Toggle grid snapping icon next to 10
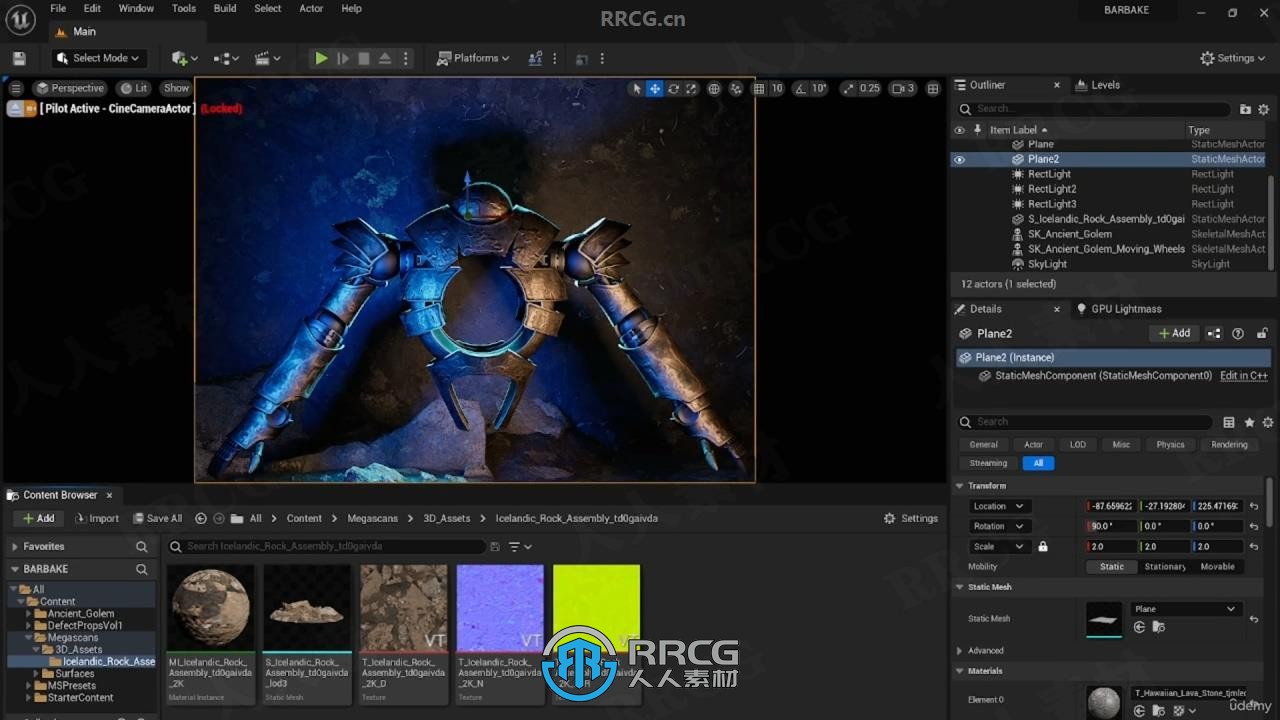 [759, 88]
